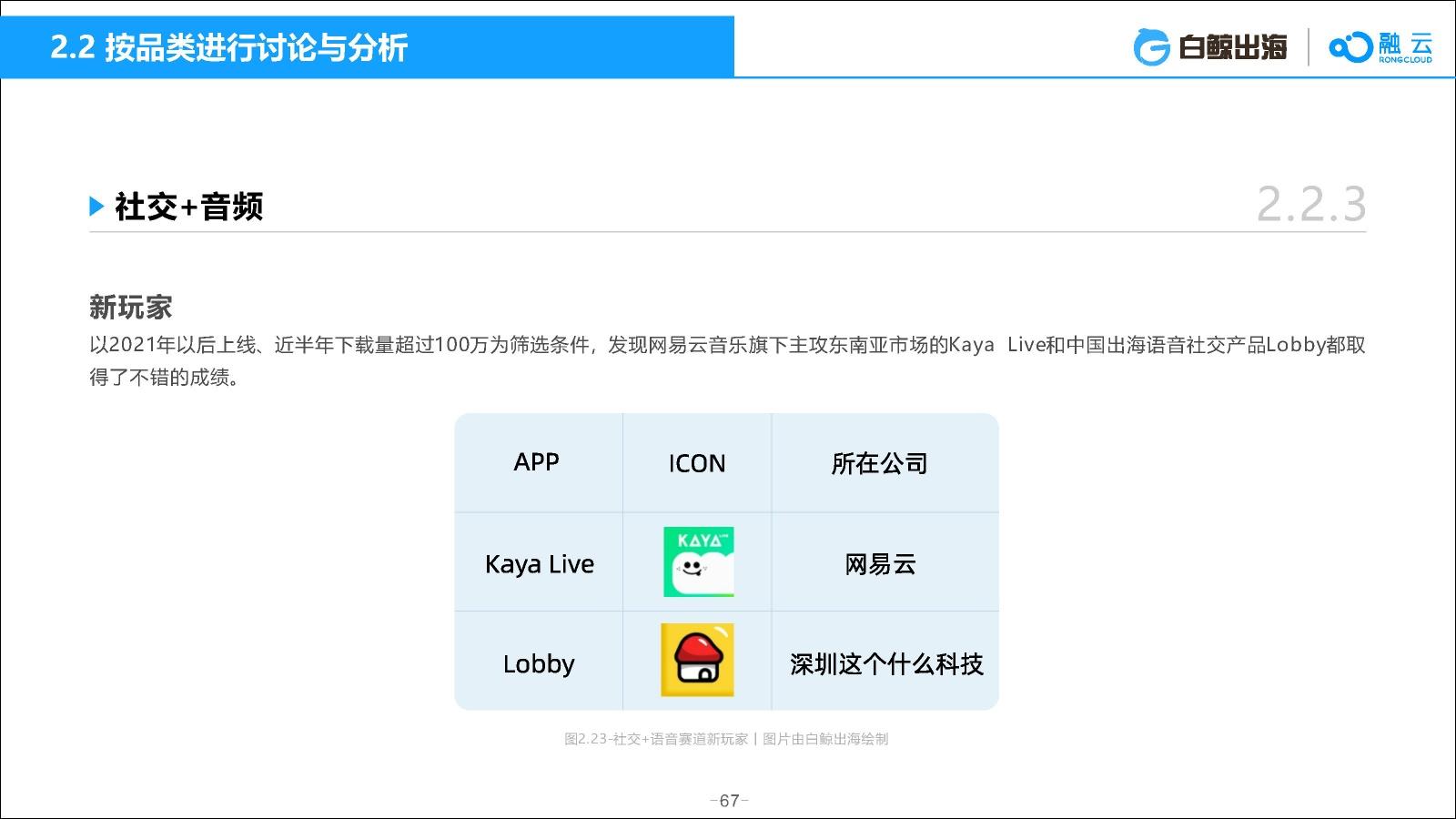Click the 2.2.3 section number
This screenshot has width=1456, height=819.
pos(1311,204)
